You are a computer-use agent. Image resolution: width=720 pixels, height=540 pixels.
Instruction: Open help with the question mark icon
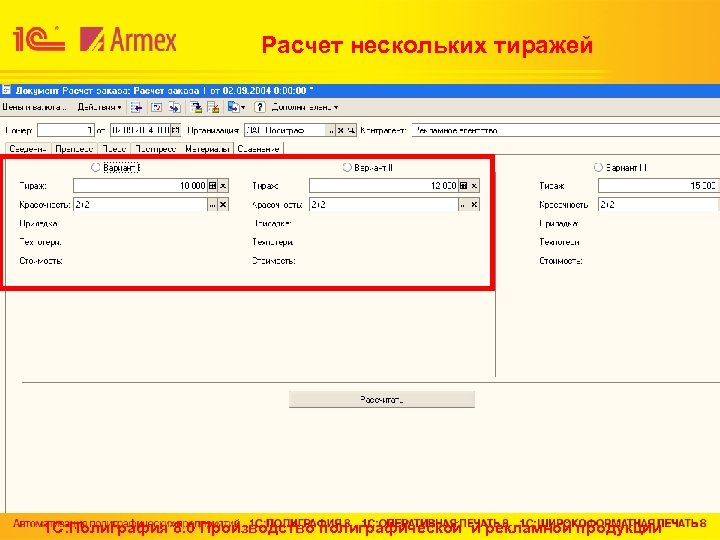pyautogui.click(x=259, y=107)
